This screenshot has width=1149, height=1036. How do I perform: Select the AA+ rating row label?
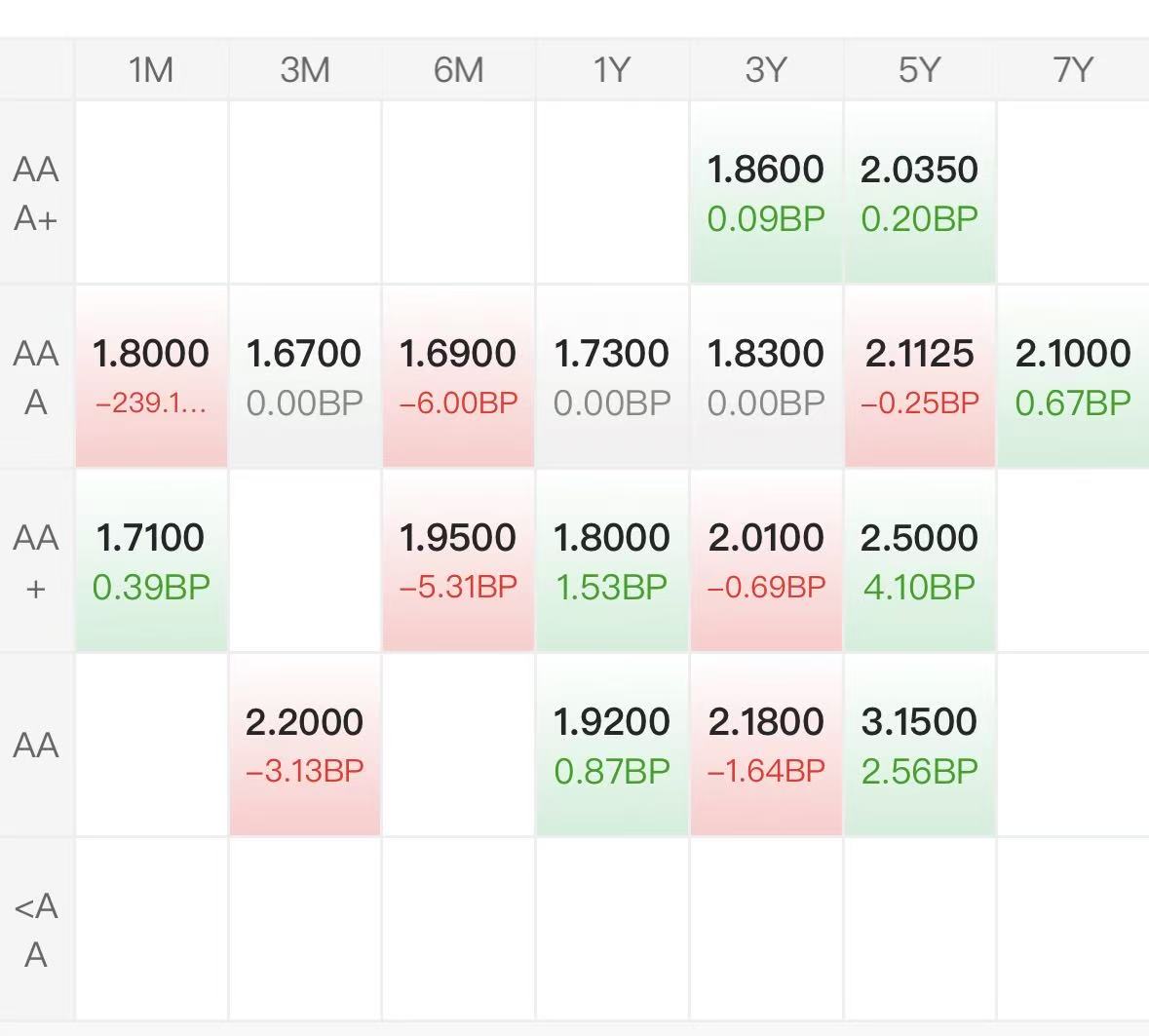pos(36,561)
